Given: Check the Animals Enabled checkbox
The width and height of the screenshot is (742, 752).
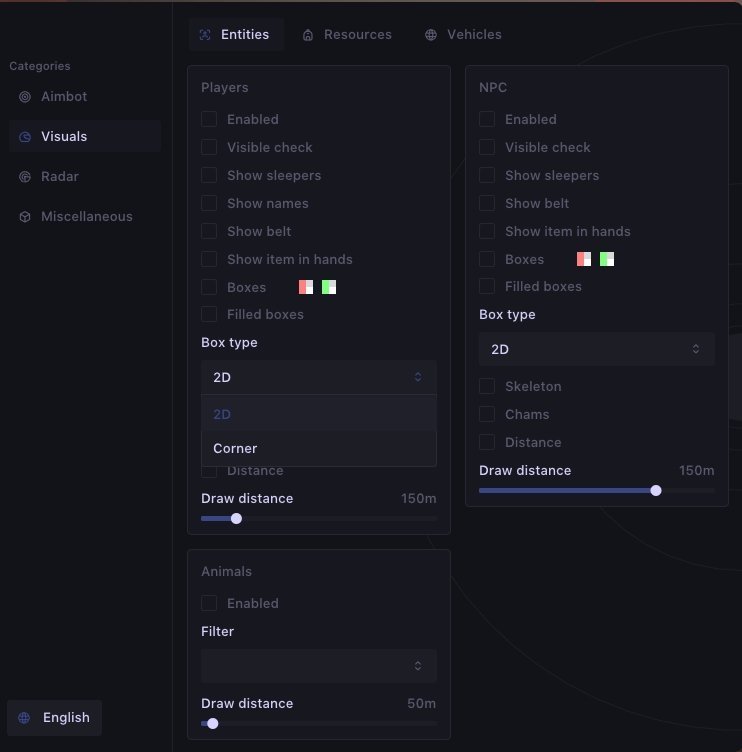Looking at the screenshot, I should (209, 603).
